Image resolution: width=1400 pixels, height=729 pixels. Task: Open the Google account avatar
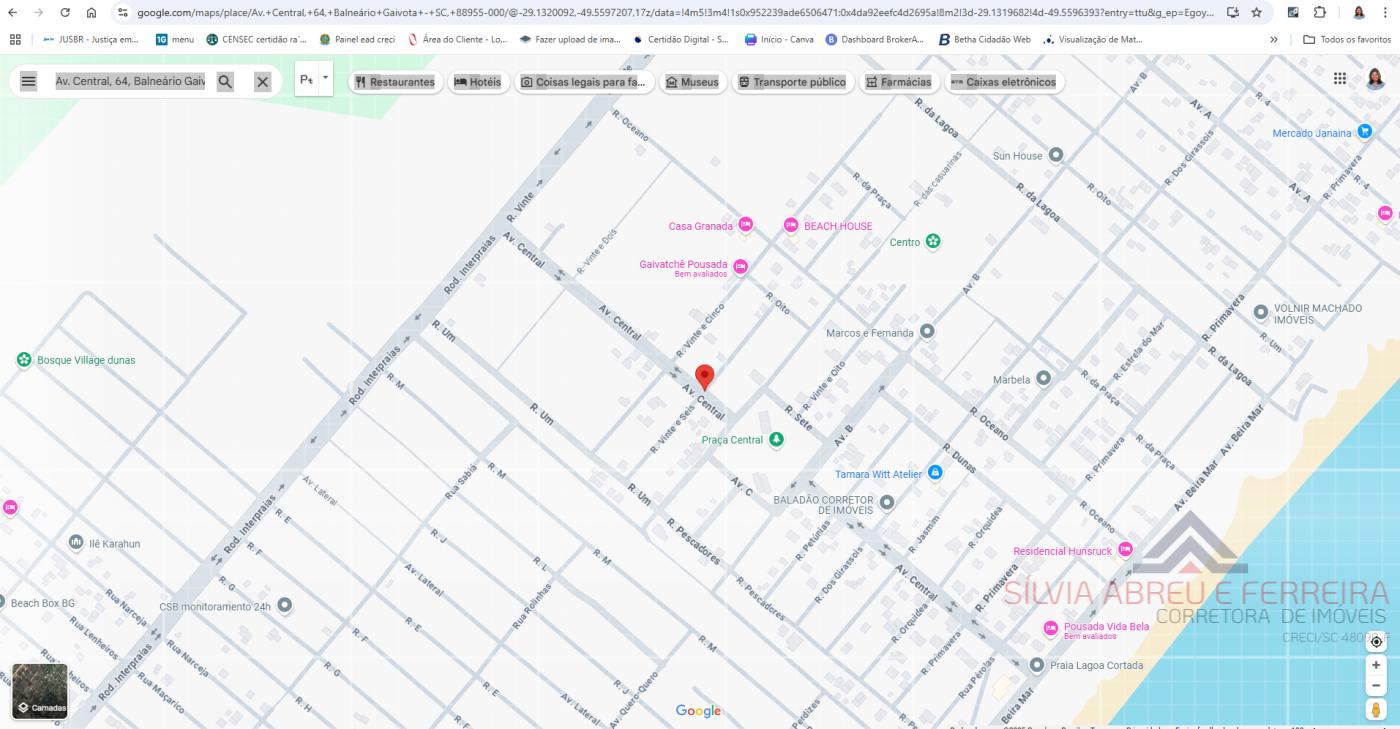pyautogui.click(x=1375, y=78)
